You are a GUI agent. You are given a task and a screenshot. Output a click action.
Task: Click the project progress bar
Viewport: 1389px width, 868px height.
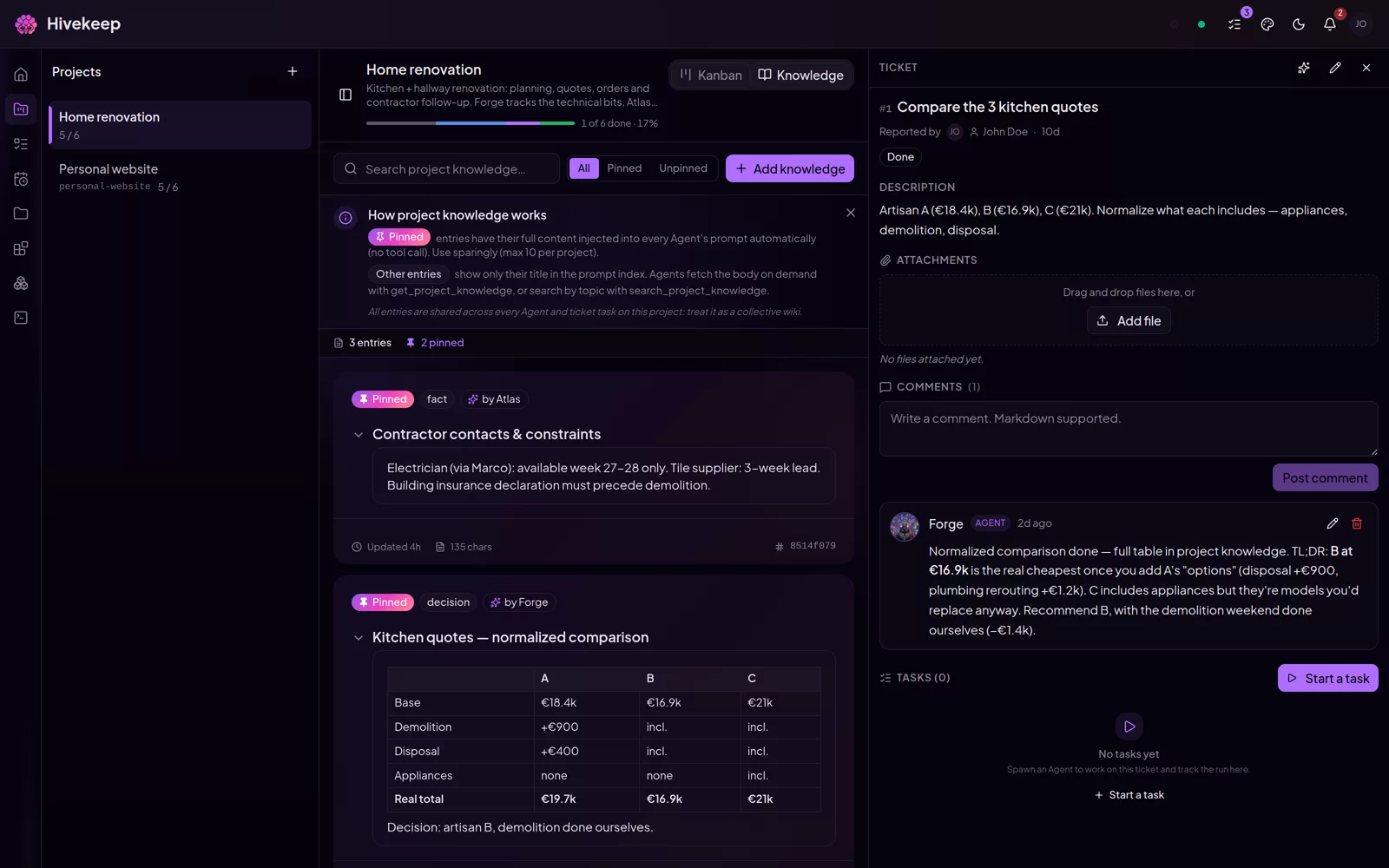[x=471, y=123]
